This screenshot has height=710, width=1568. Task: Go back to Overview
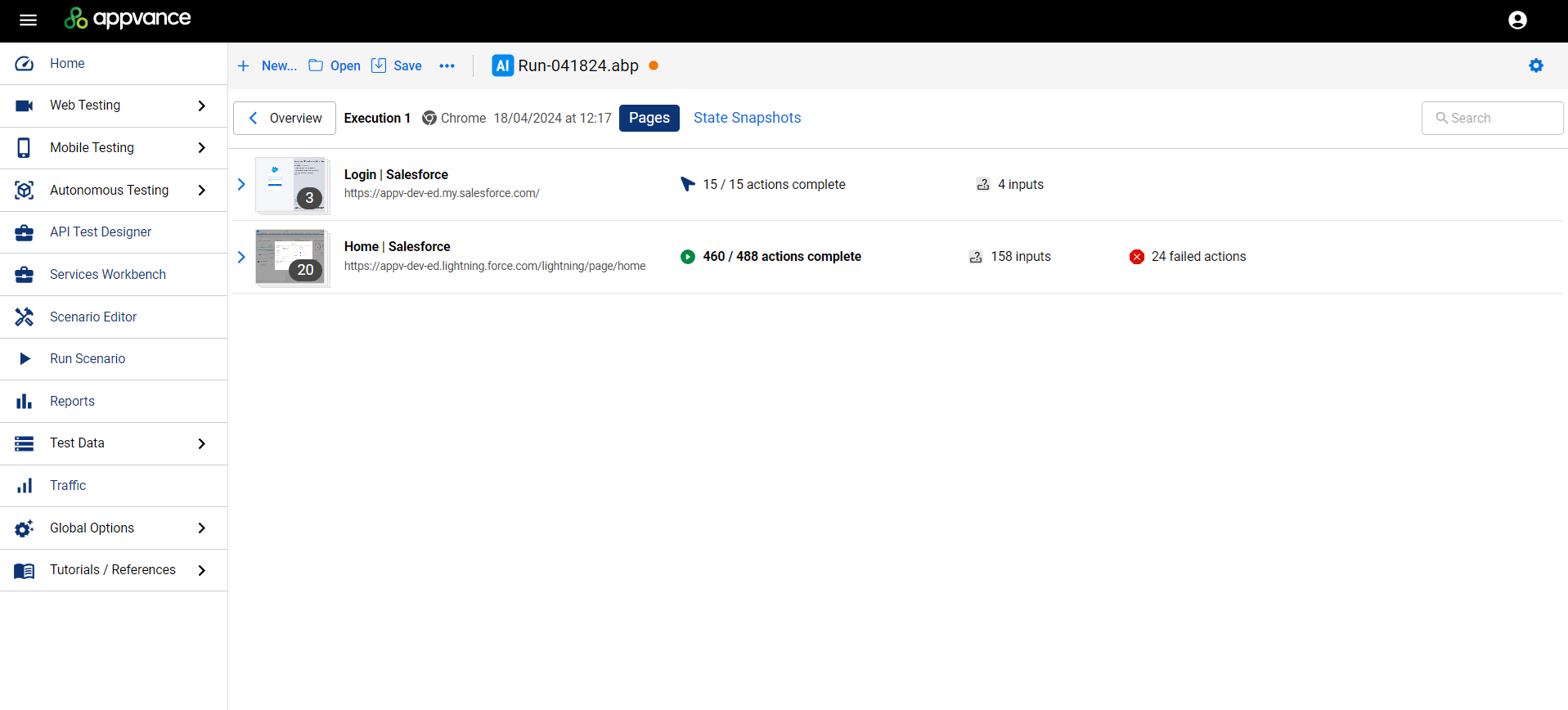pyautogui.click(x=285, y=118)
